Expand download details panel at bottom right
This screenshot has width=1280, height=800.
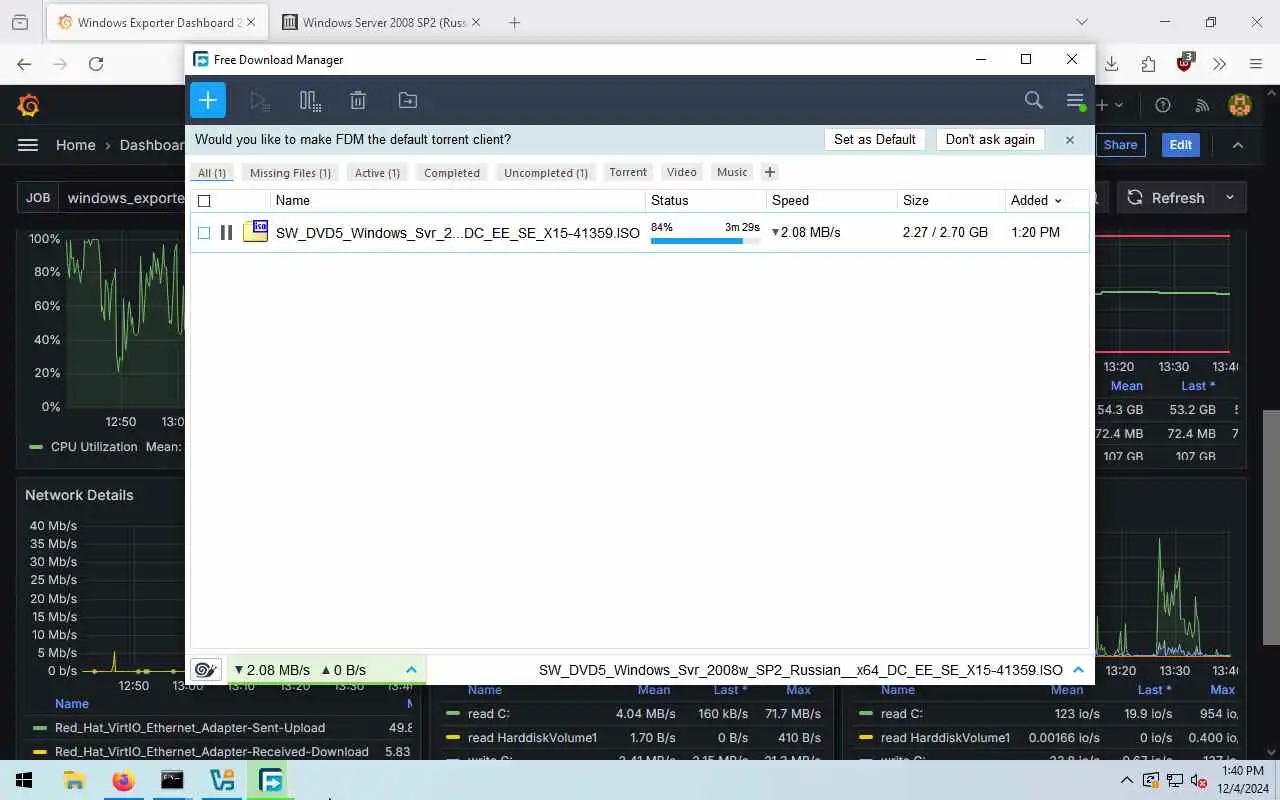tap(1078, 670)
